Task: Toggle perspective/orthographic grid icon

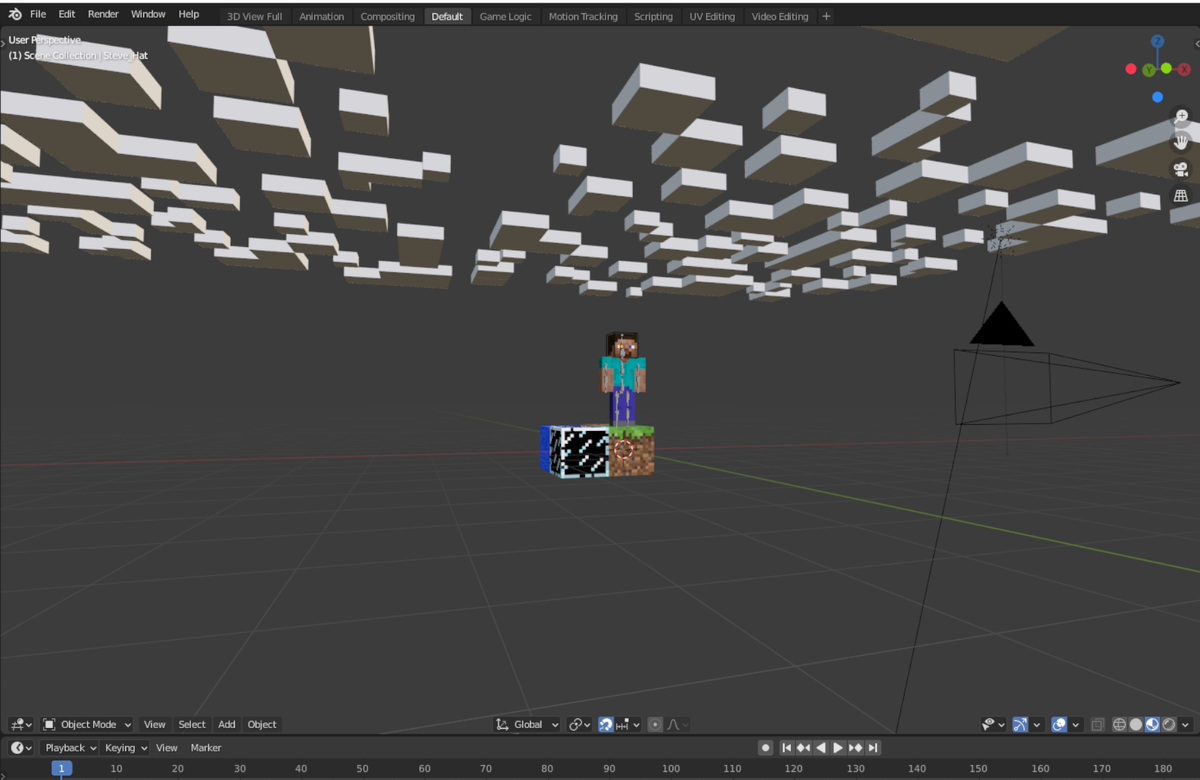Action: (1181, 196)
